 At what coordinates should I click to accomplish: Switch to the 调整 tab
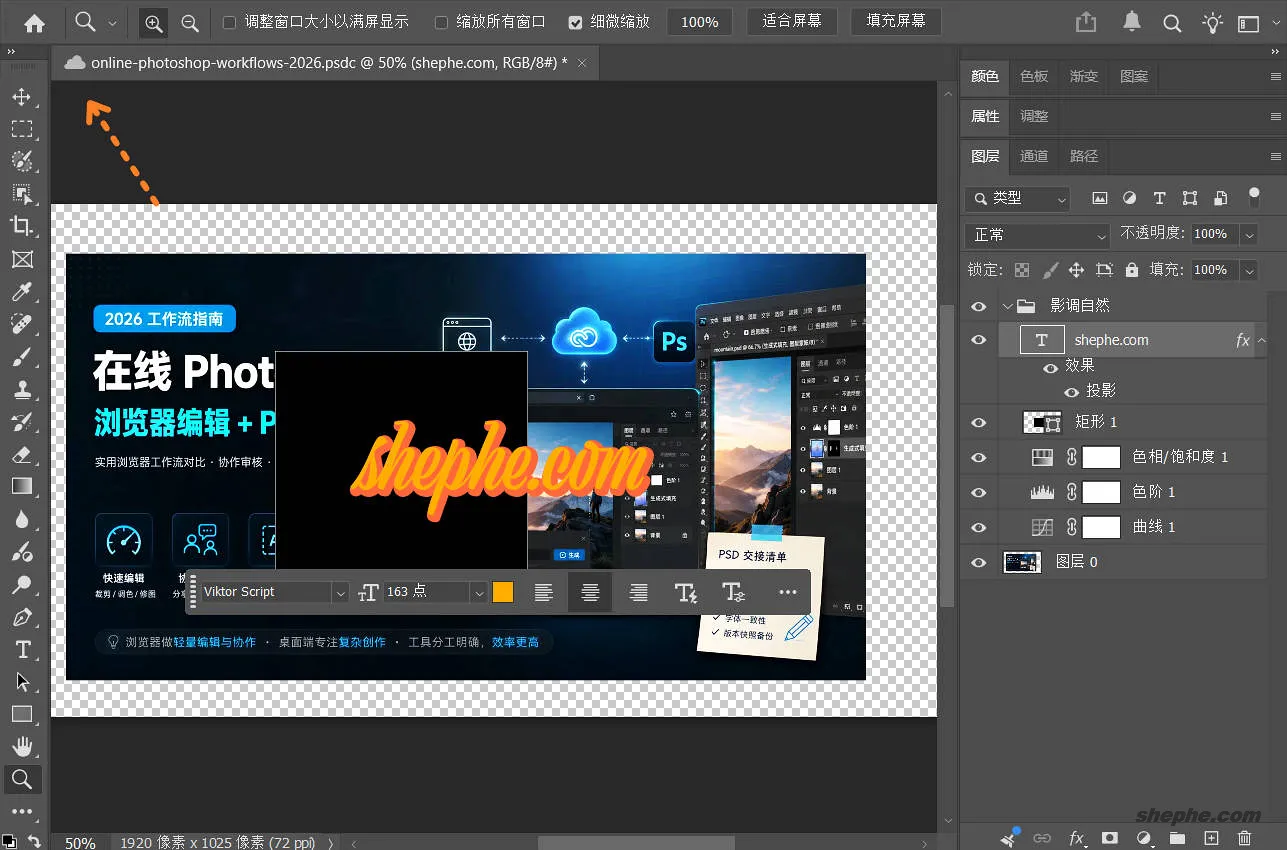coord(1034,116)
